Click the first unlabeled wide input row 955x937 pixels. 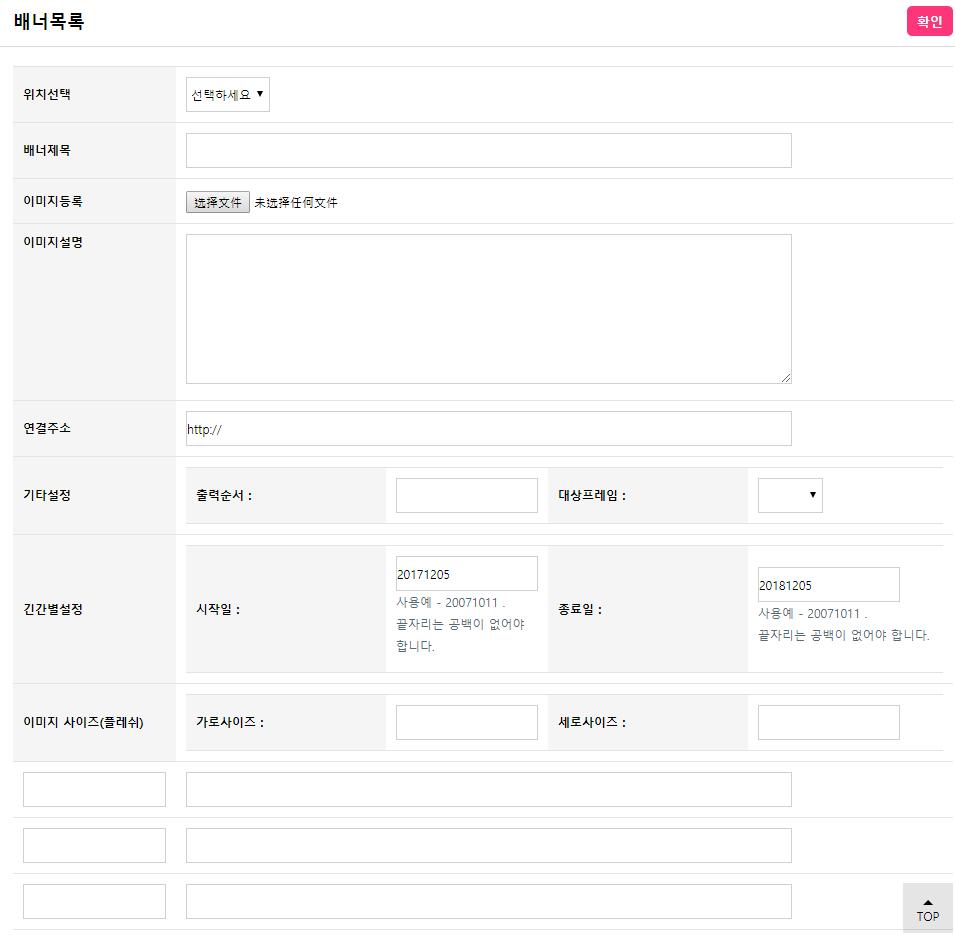488,789
